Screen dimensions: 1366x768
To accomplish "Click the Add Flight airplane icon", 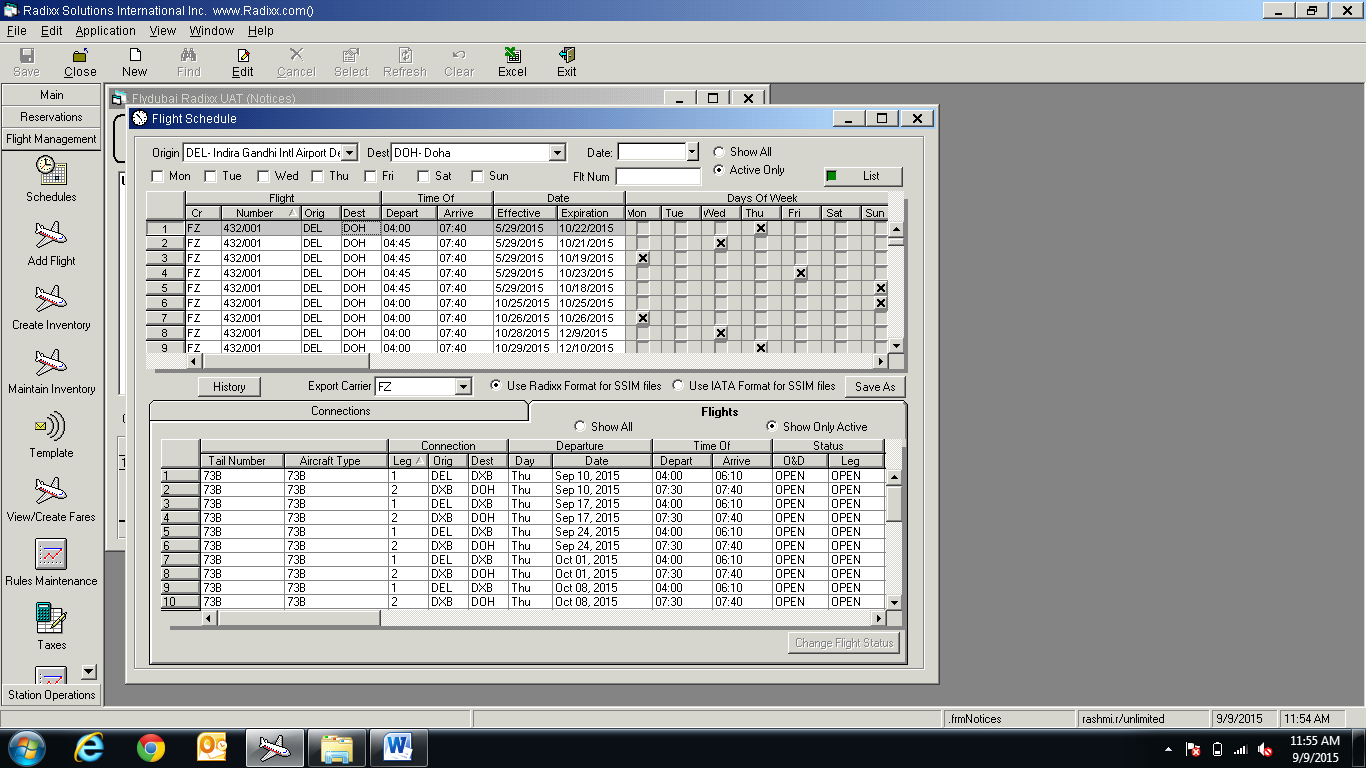I will [51, 235].
